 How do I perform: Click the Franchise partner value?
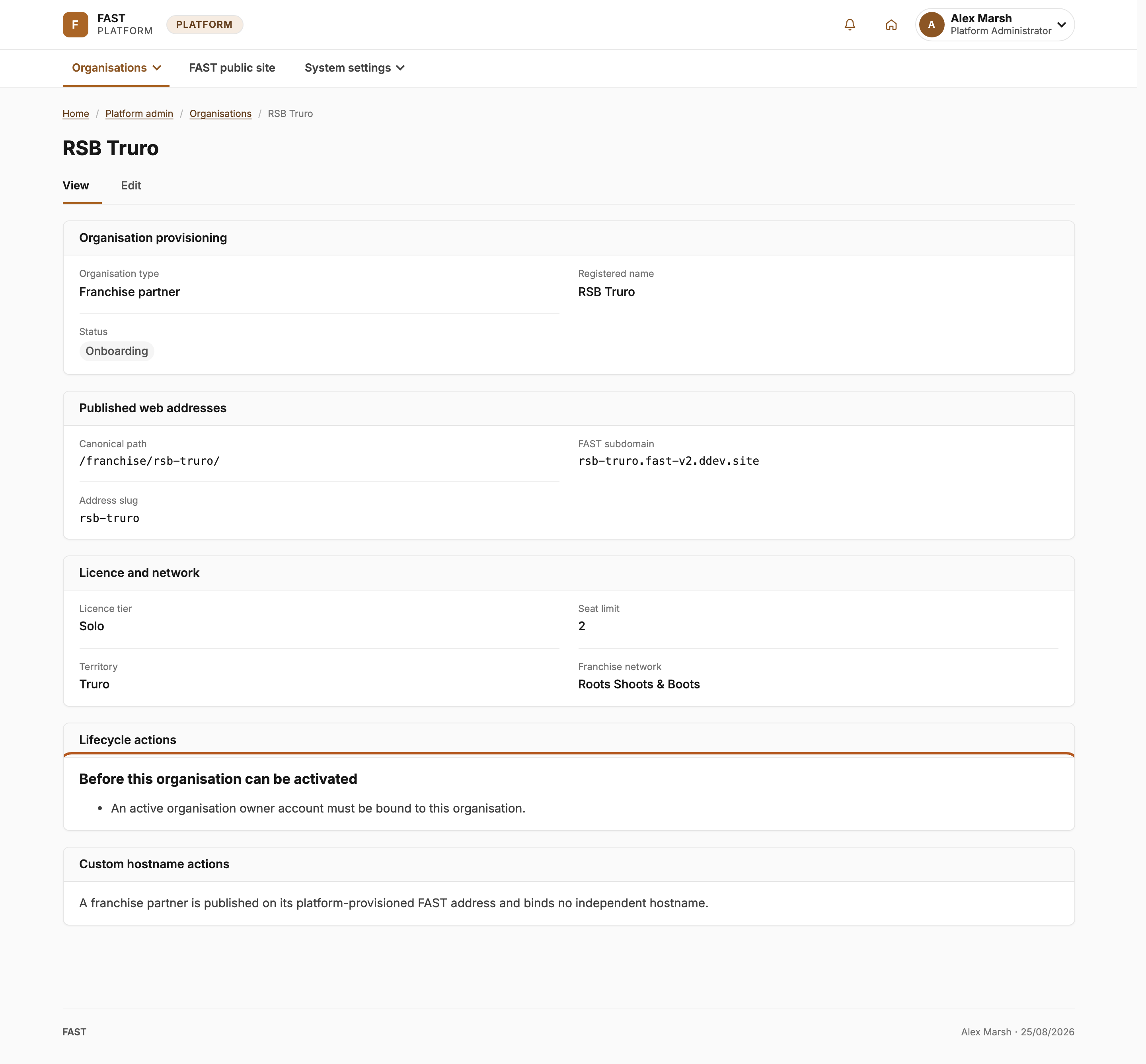pos(130,292)
